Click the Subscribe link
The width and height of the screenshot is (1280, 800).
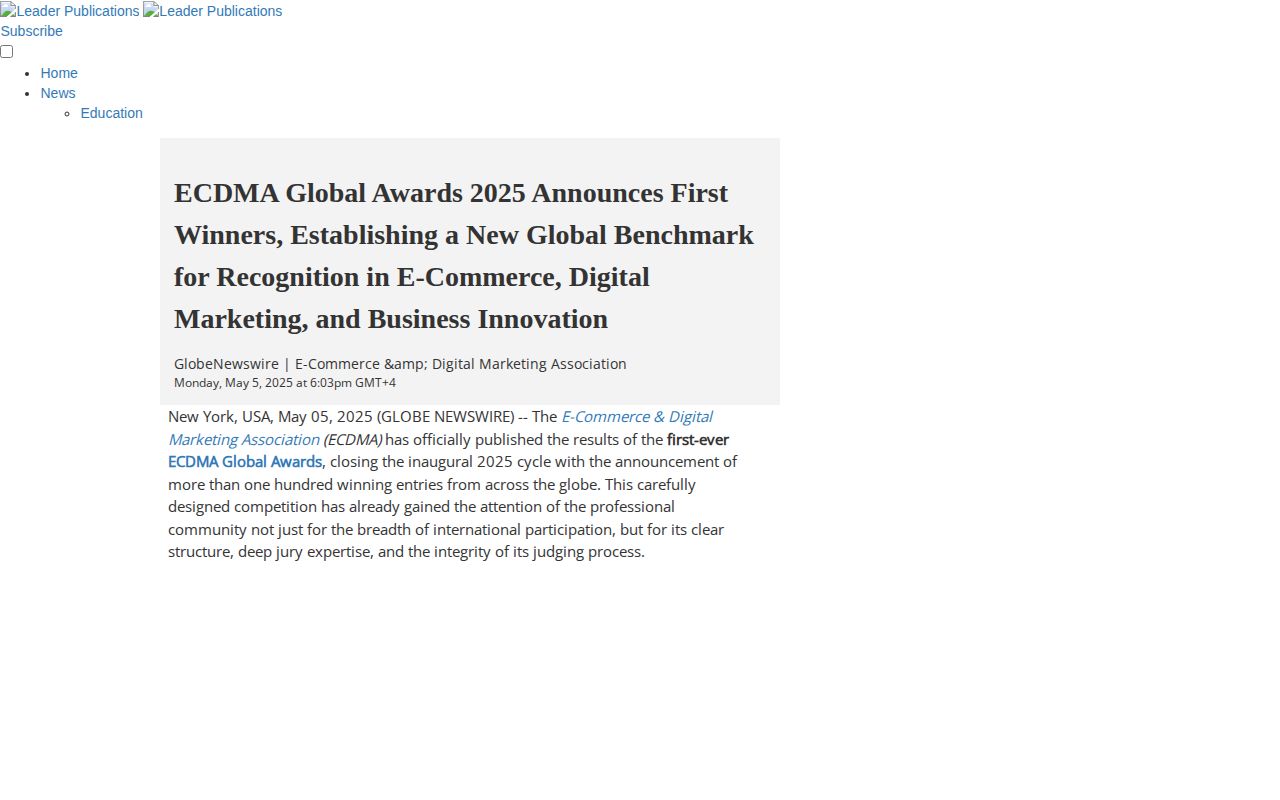click(31, 31)
